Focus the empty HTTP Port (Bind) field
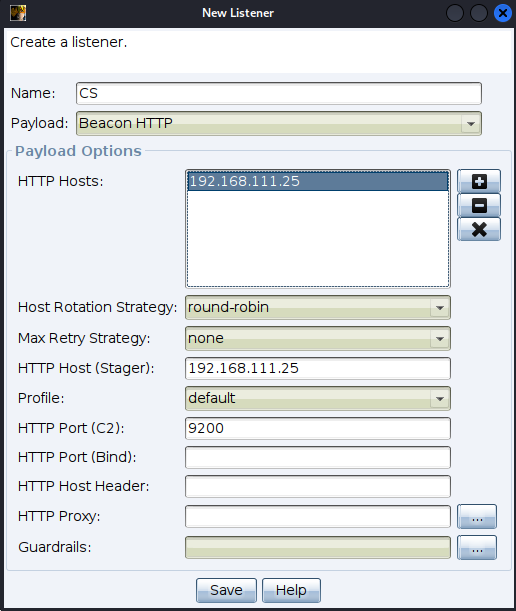Screen dimensions: 516x611 tap(318, 457)
